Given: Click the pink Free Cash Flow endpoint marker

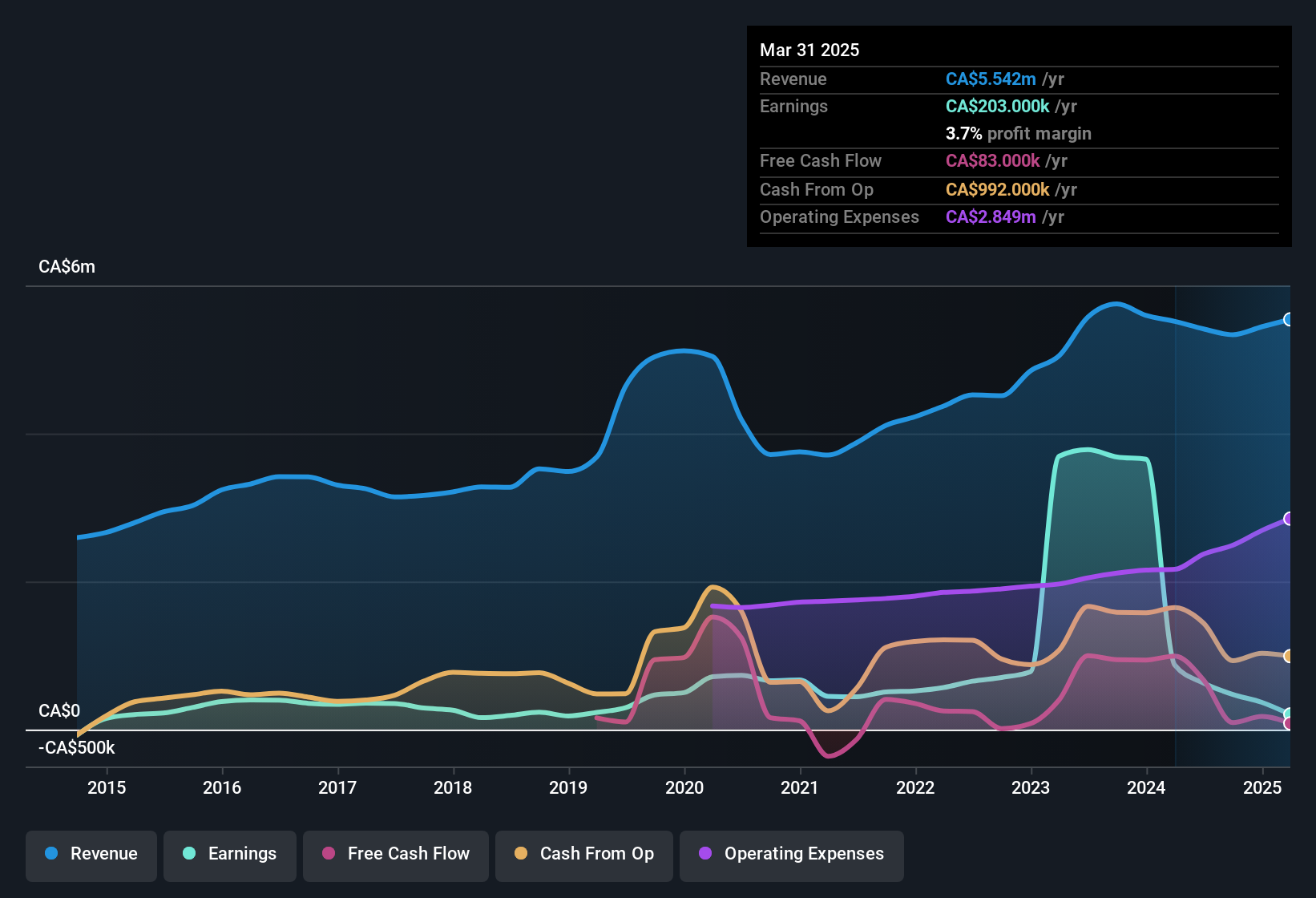Looking at the screenshot, I should pyautogui.click(x=1288, y=723).
